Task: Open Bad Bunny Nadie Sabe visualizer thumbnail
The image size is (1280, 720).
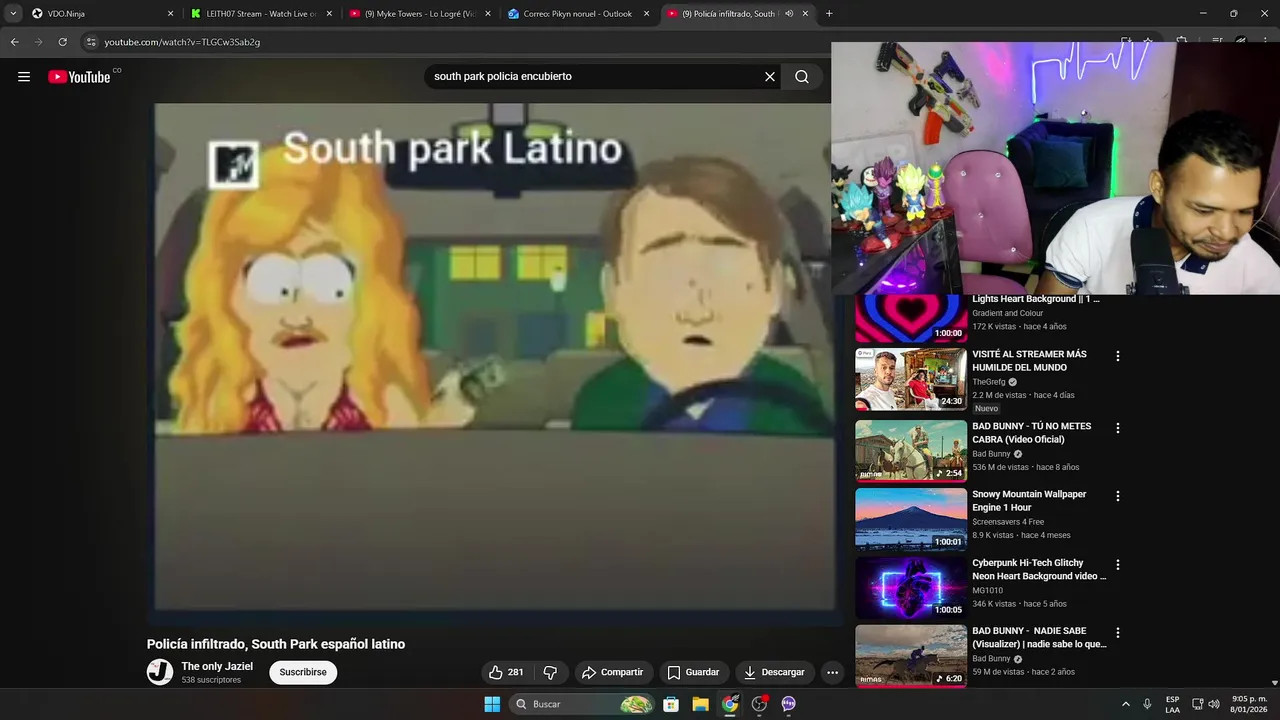Action: 911,655
